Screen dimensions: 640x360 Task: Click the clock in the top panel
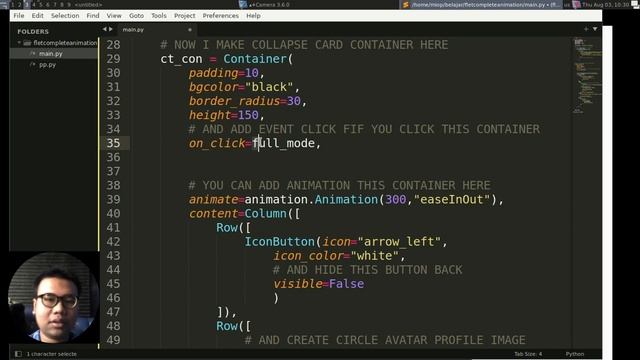[606, 4]
